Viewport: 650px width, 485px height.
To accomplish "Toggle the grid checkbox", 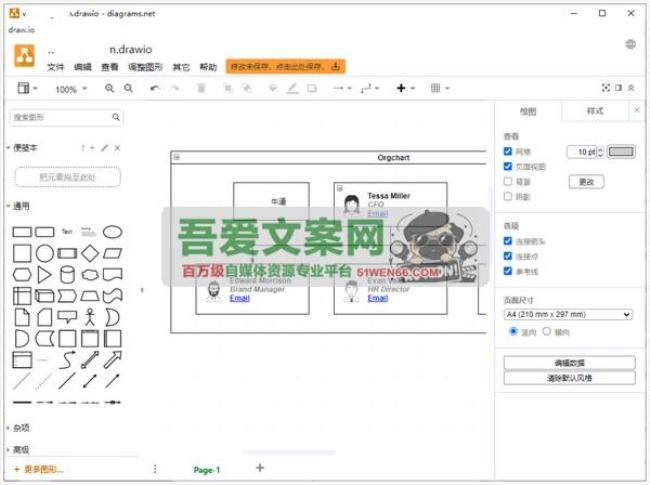I will click(x=508, y=151).
